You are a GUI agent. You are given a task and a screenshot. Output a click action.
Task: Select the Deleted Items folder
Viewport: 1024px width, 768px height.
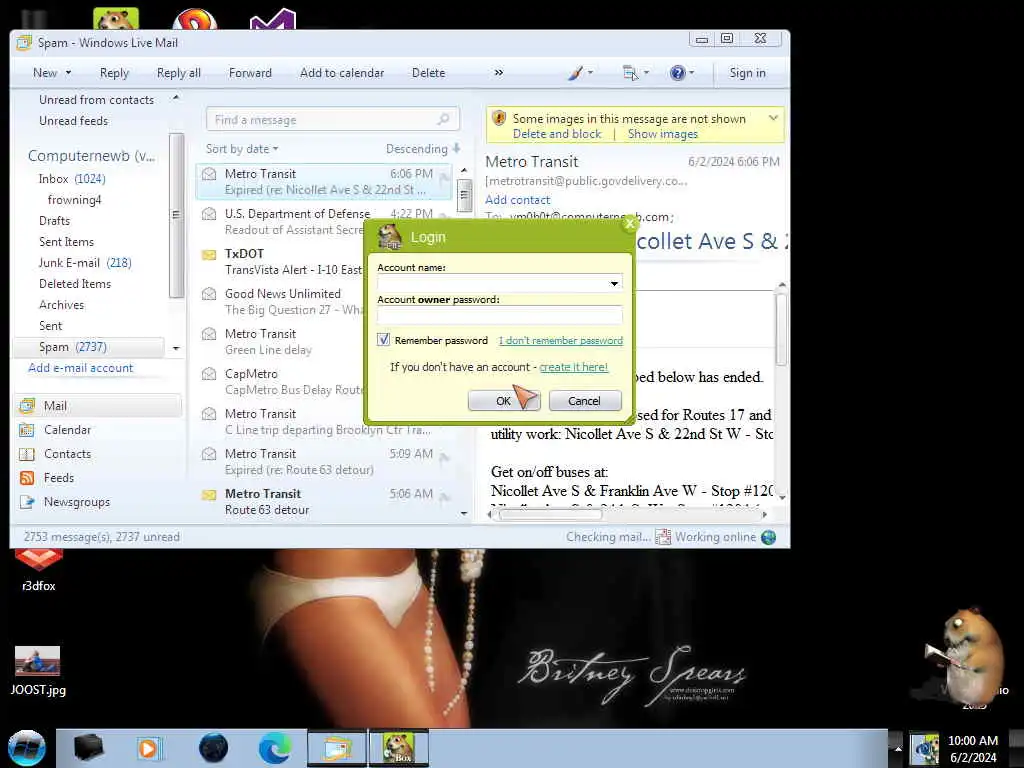pos(75,284)
